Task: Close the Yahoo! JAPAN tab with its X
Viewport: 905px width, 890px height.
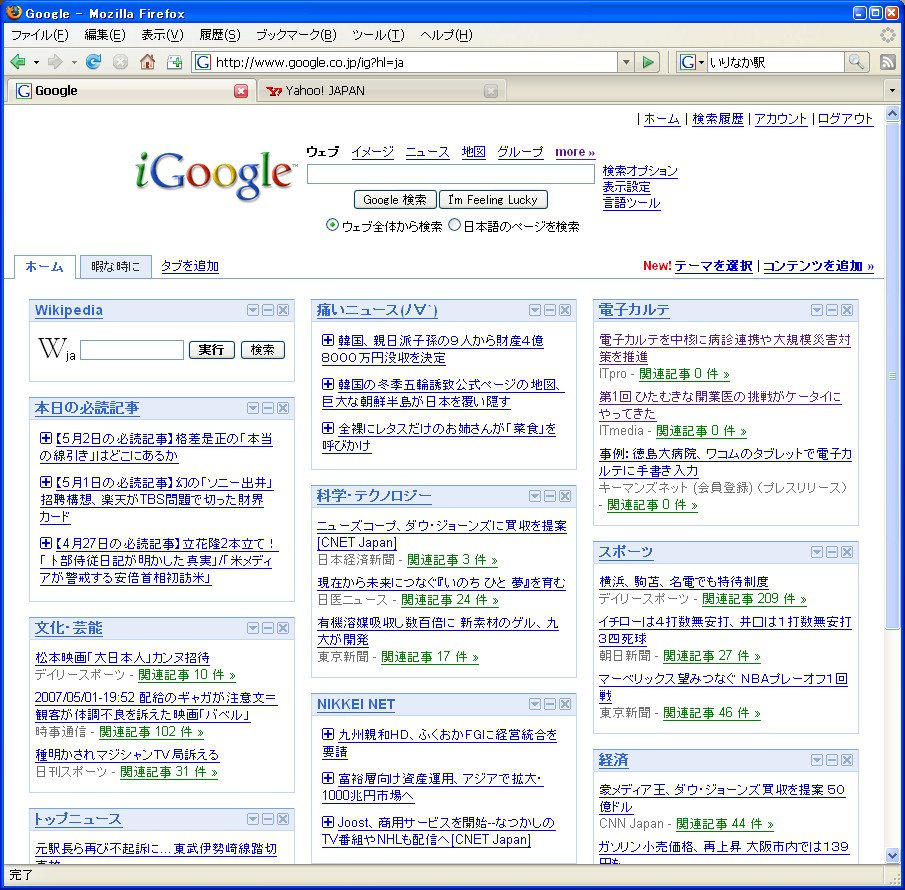Action: point(491,91)
